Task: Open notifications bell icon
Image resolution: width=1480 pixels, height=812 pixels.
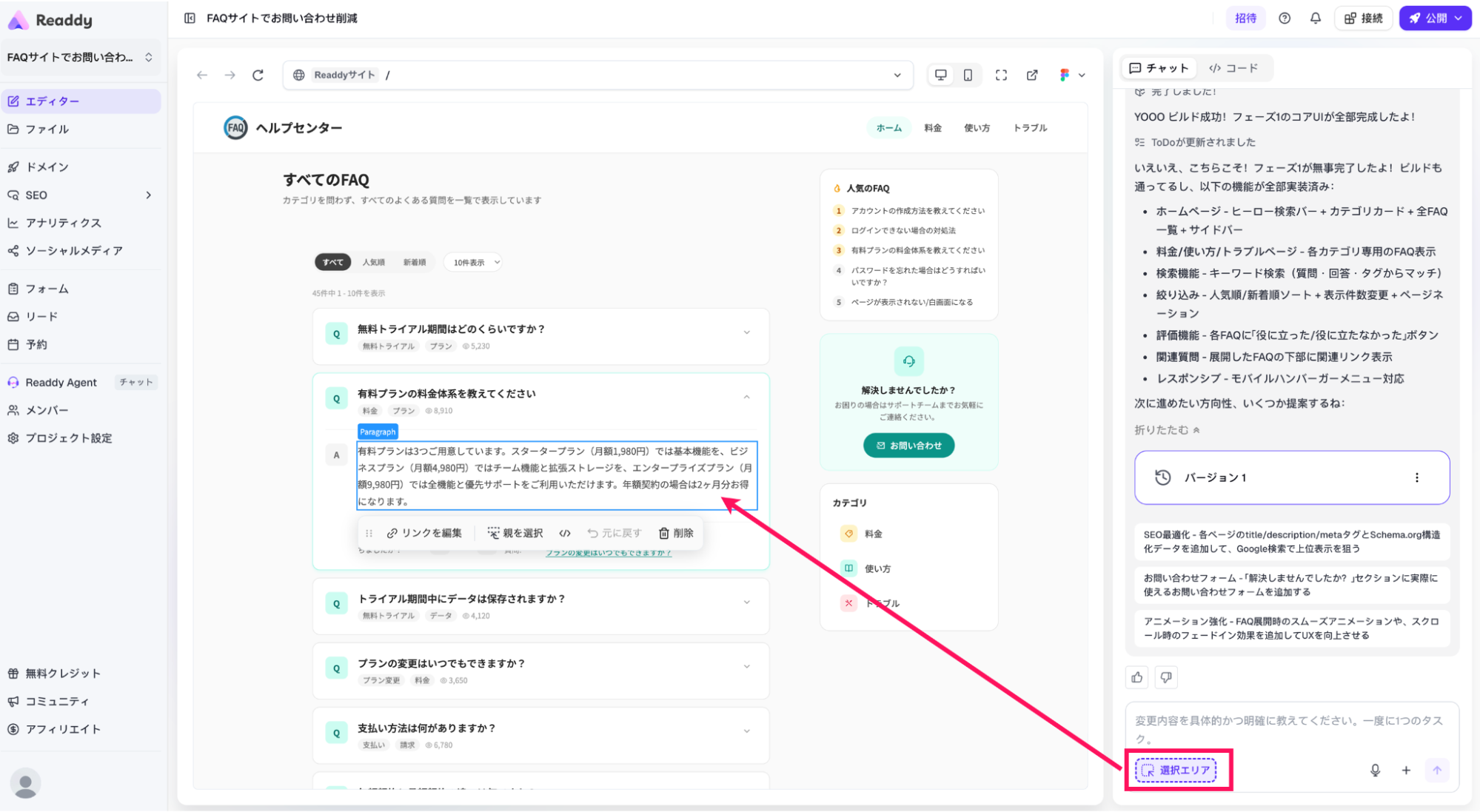Action: coord(1315,18)
